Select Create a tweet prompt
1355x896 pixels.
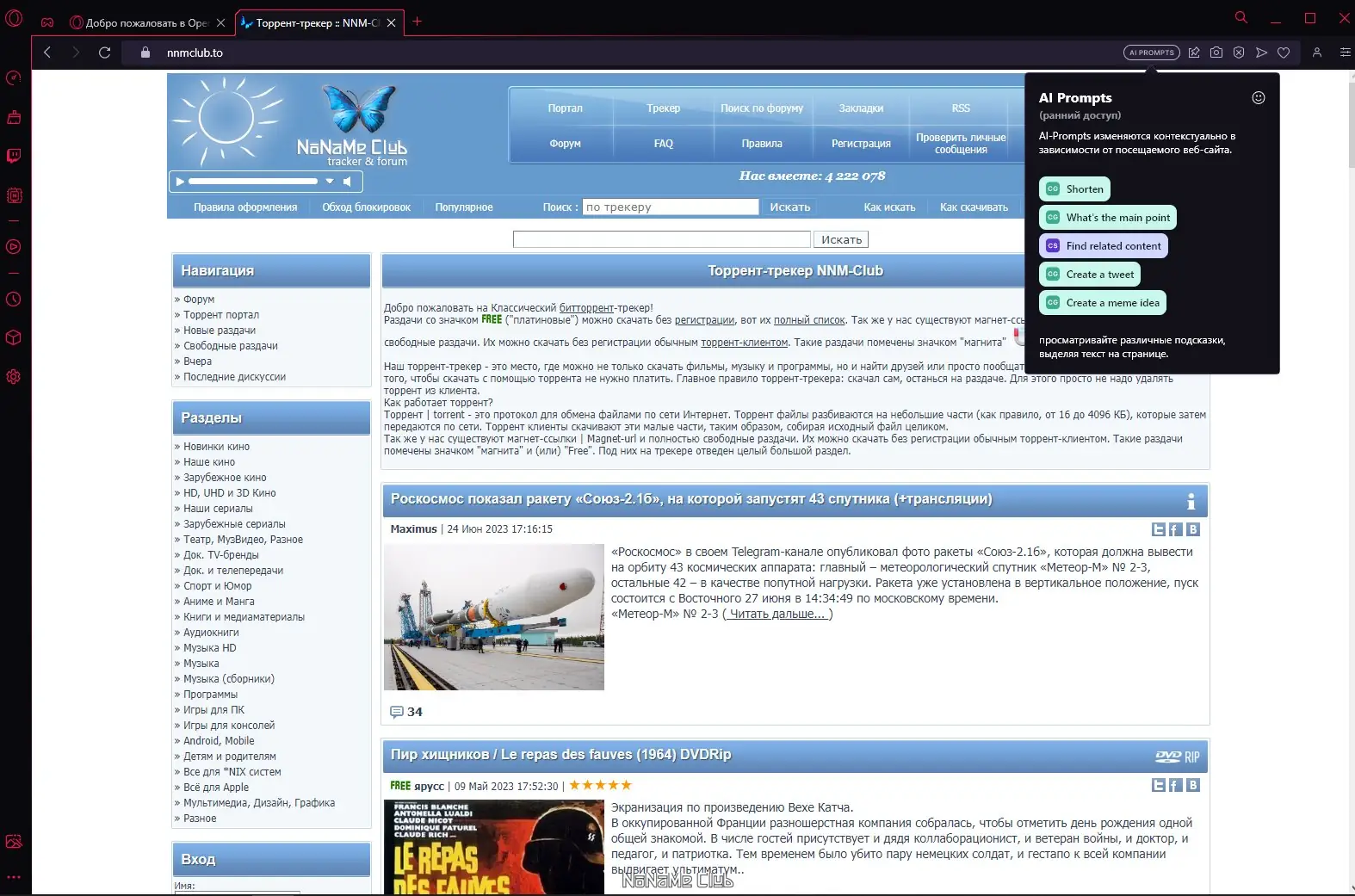click(x=1090, y=275)
